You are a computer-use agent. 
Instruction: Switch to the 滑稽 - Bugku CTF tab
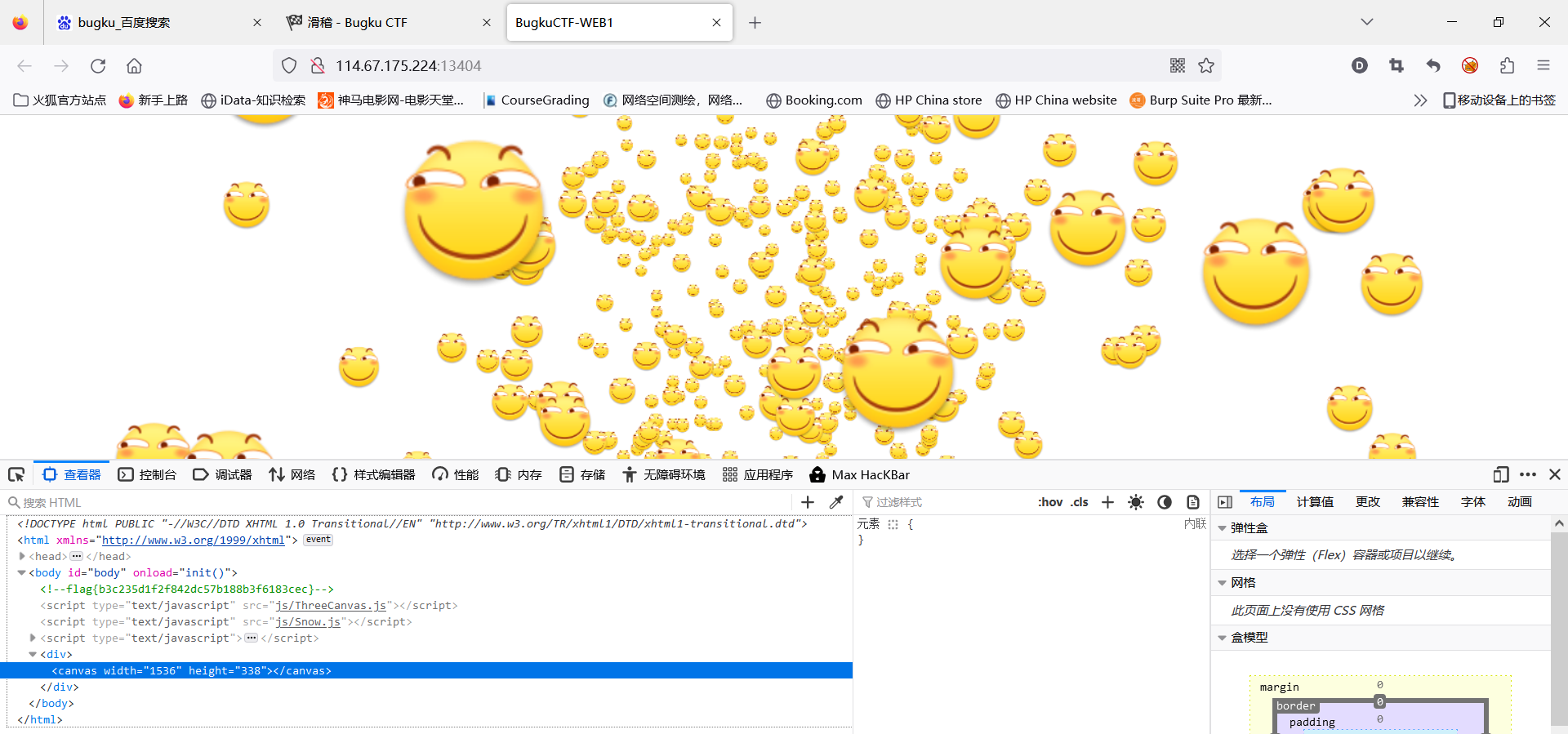[390, 23]
